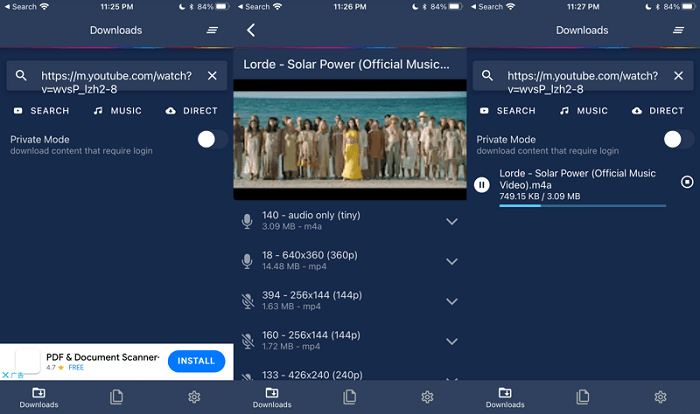700x414 pixels.
Task: Toggle Private Mode above the active download
Action: [x=678, y=140]
